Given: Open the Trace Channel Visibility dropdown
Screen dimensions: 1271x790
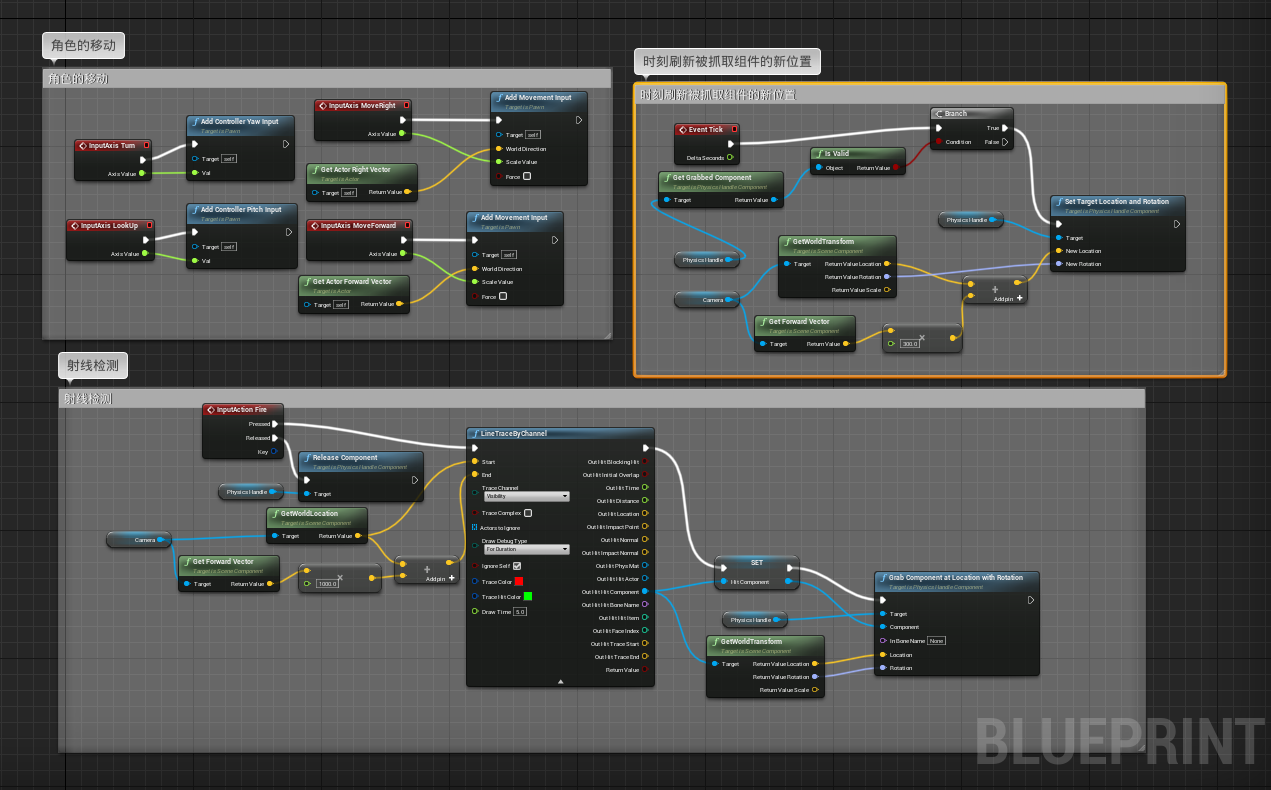Looking at the screenshot, I should tap(527, 496).
